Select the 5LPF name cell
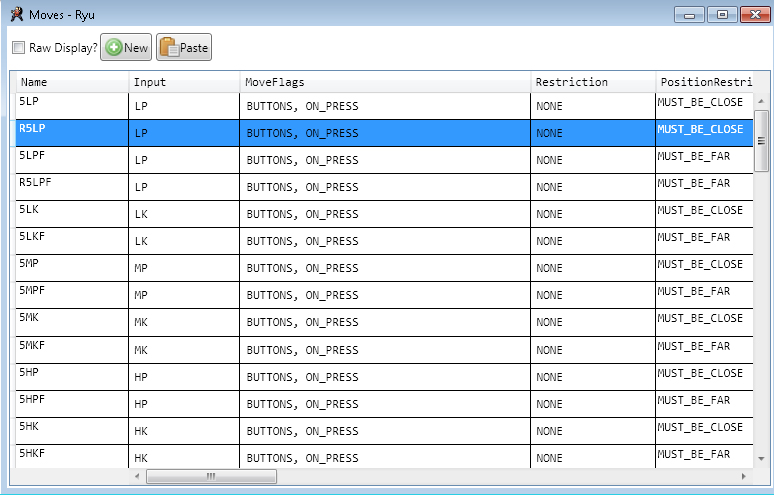 [72, 160]
